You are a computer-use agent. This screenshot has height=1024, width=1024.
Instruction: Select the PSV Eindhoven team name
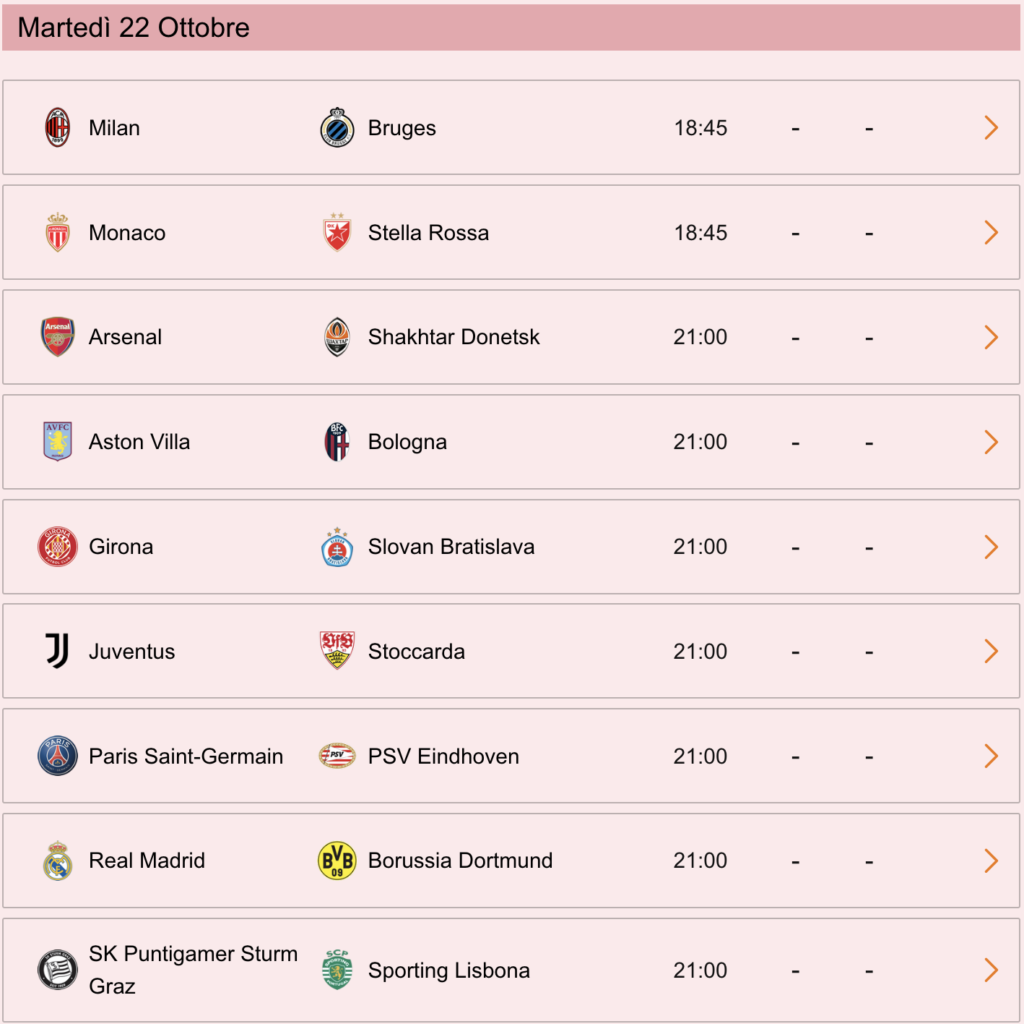(443, 756)
